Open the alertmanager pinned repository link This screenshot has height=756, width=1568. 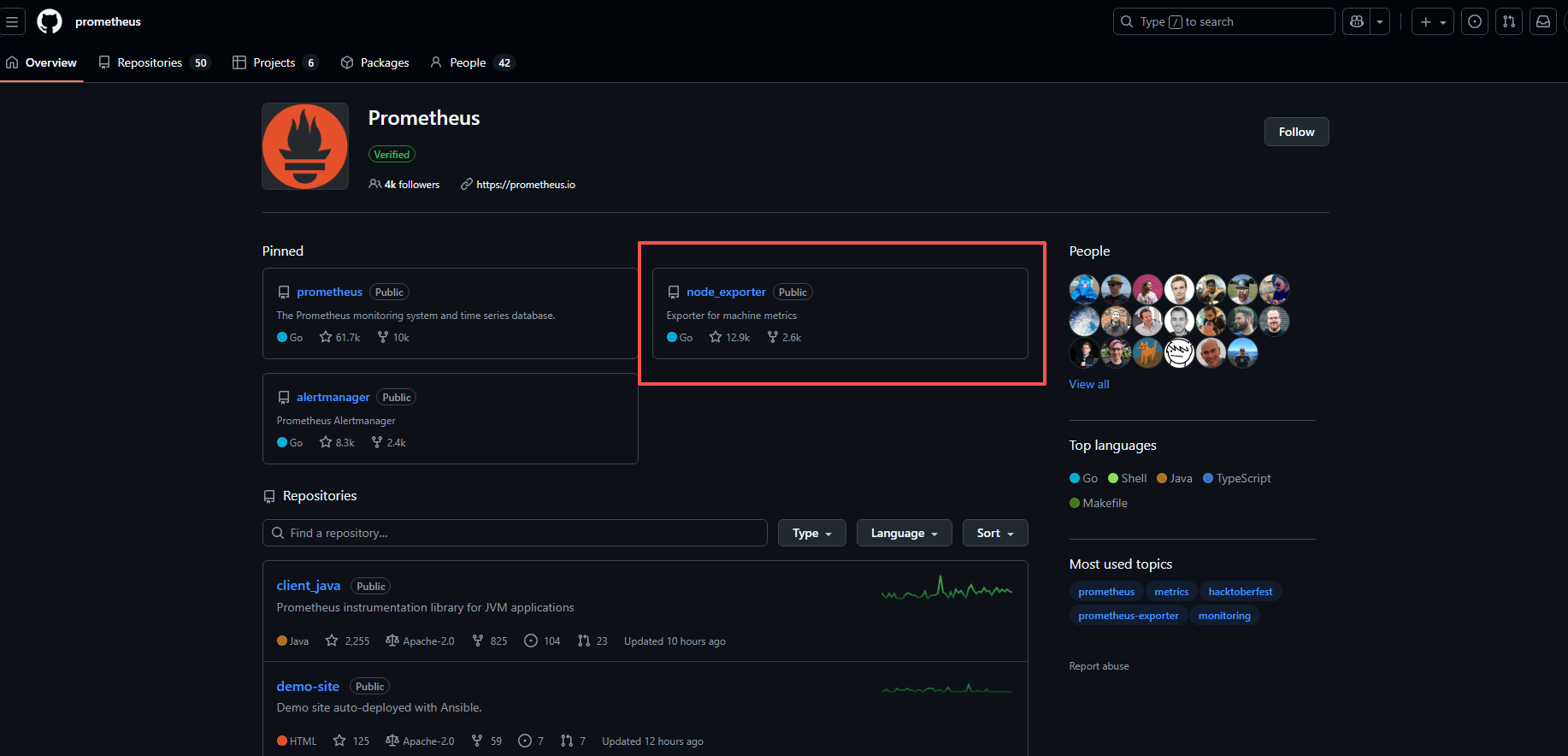click(333, 398)
